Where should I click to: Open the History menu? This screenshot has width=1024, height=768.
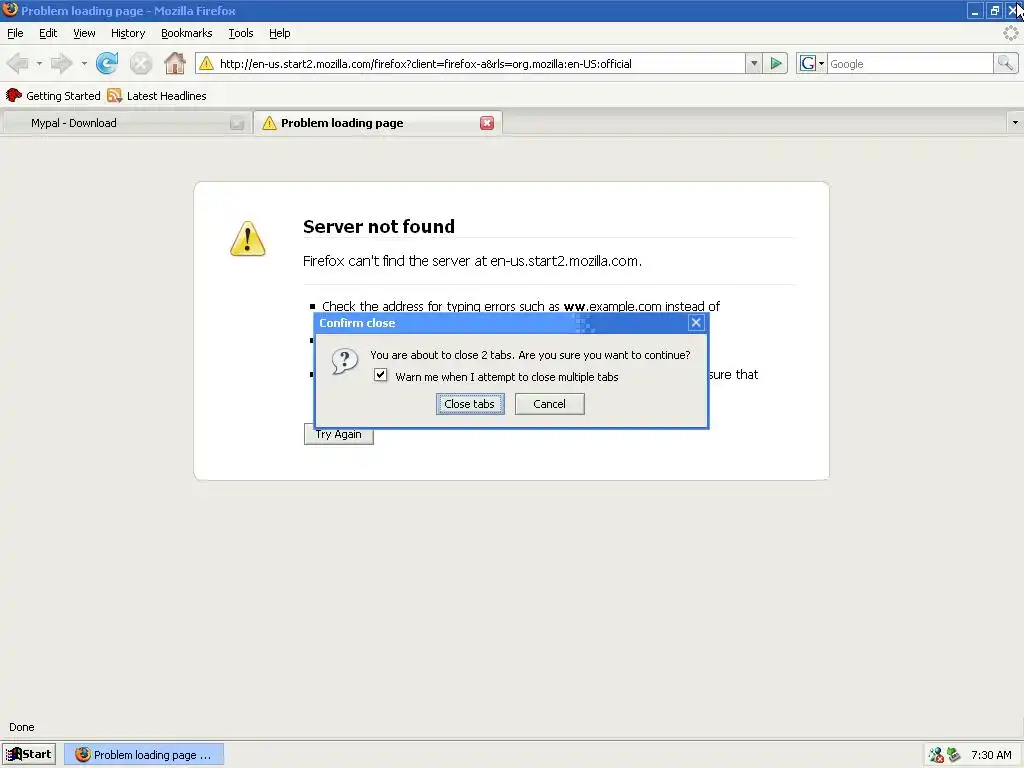(x=128, y=33)
